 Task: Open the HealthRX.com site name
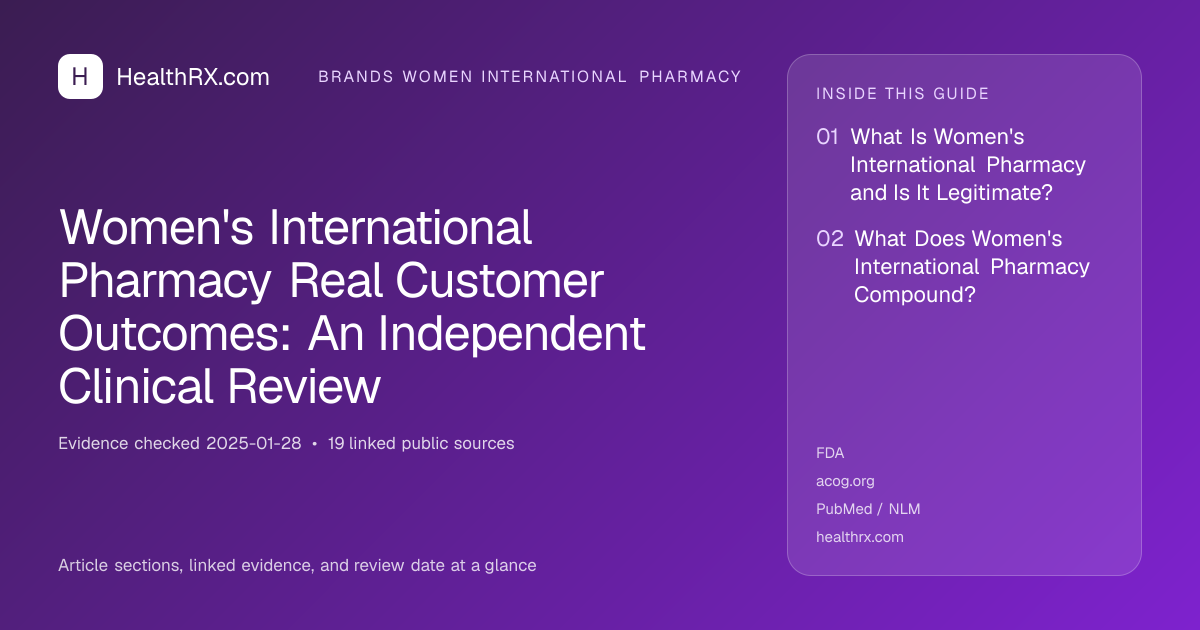[x=193, y=77]
